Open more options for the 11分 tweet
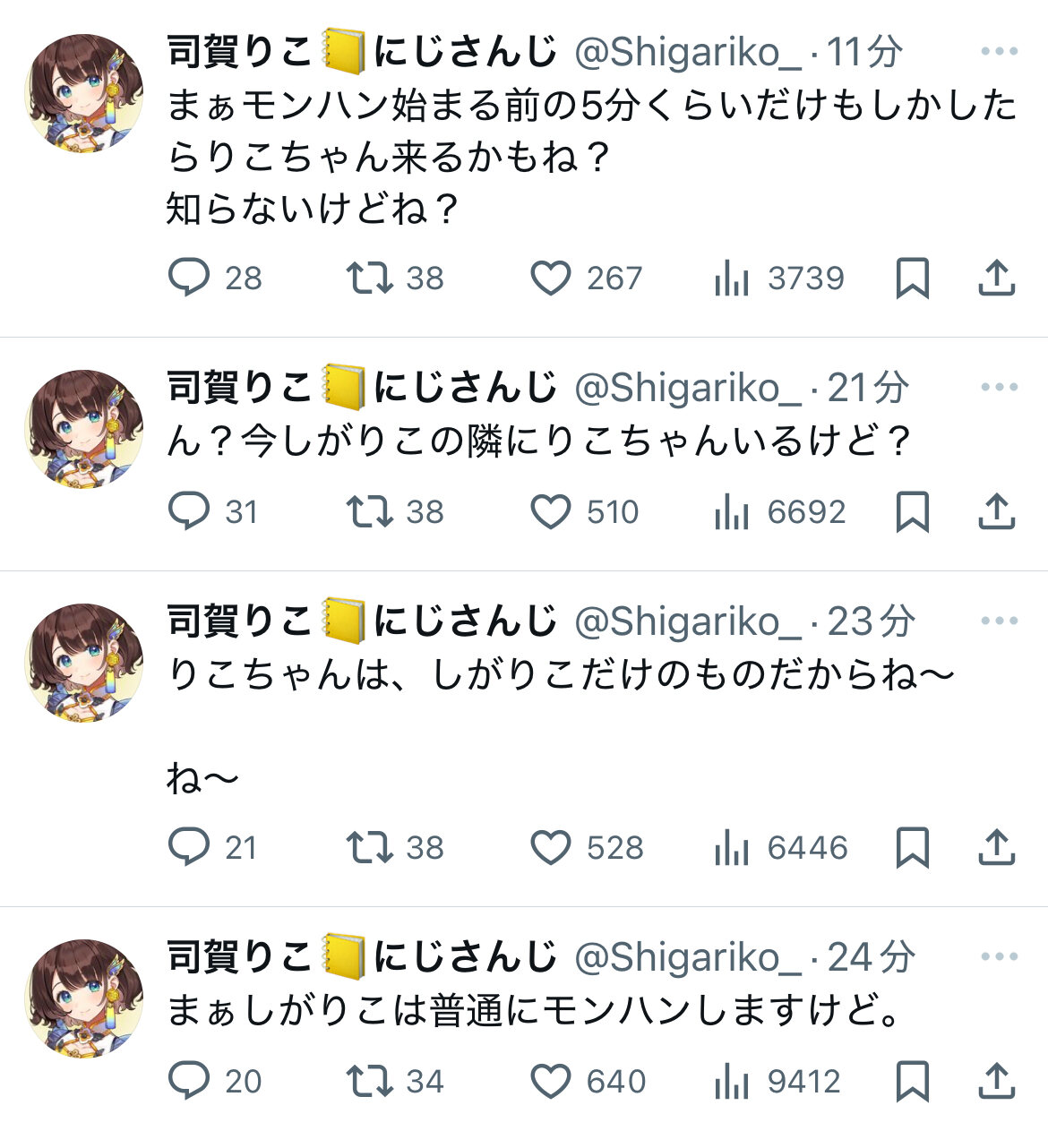Viewport: 1048px width, 1148px height. coord(999,52)
